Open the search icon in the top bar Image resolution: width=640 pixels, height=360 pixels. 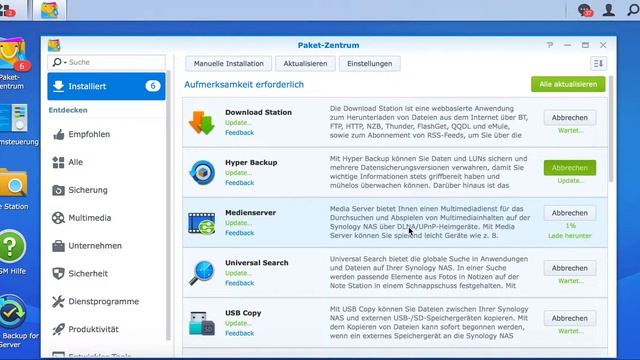[x=633, y=10]
